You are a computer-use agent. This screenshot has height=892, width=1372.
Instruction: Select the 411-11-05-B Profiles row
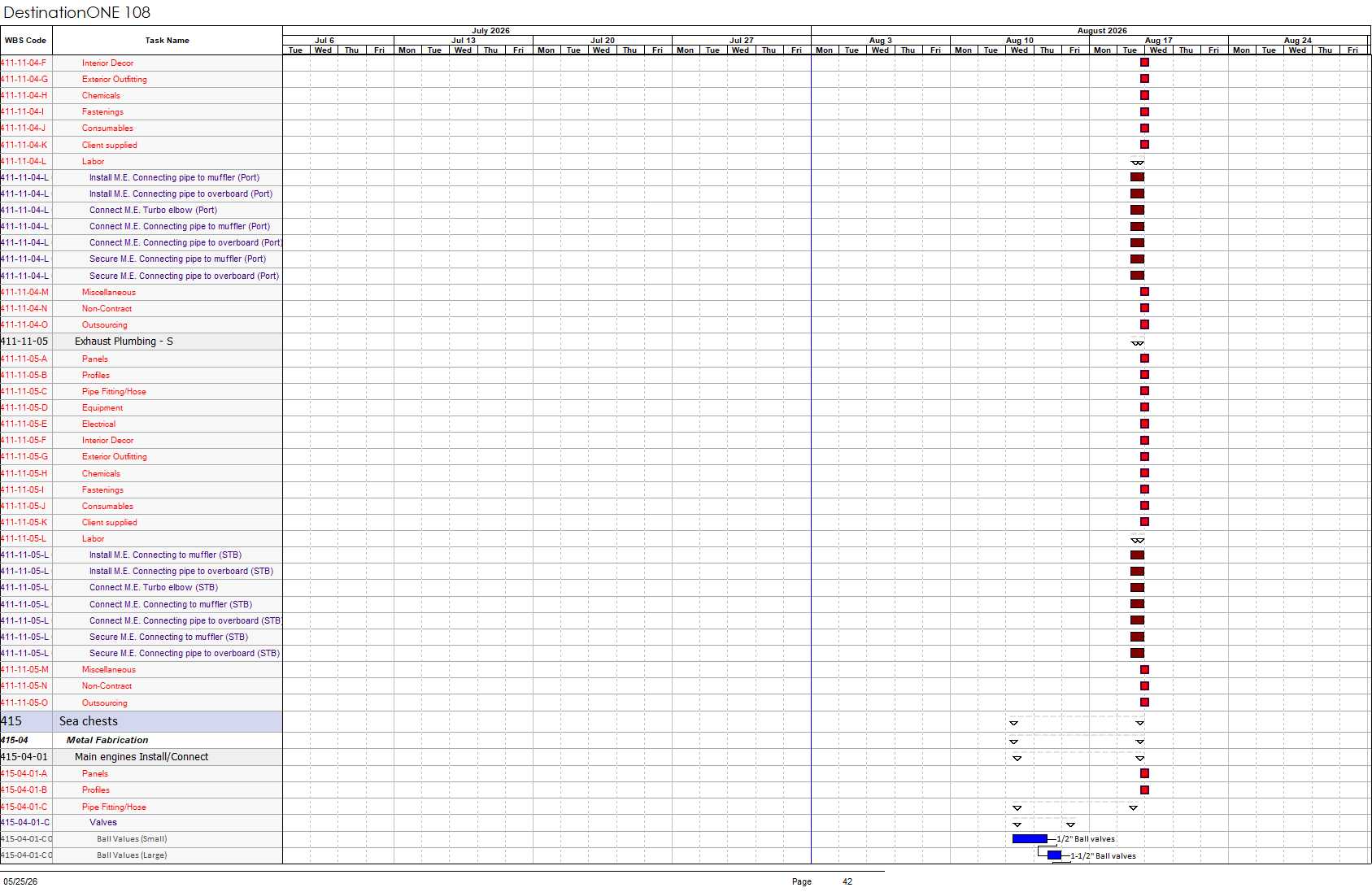(142, 375)
